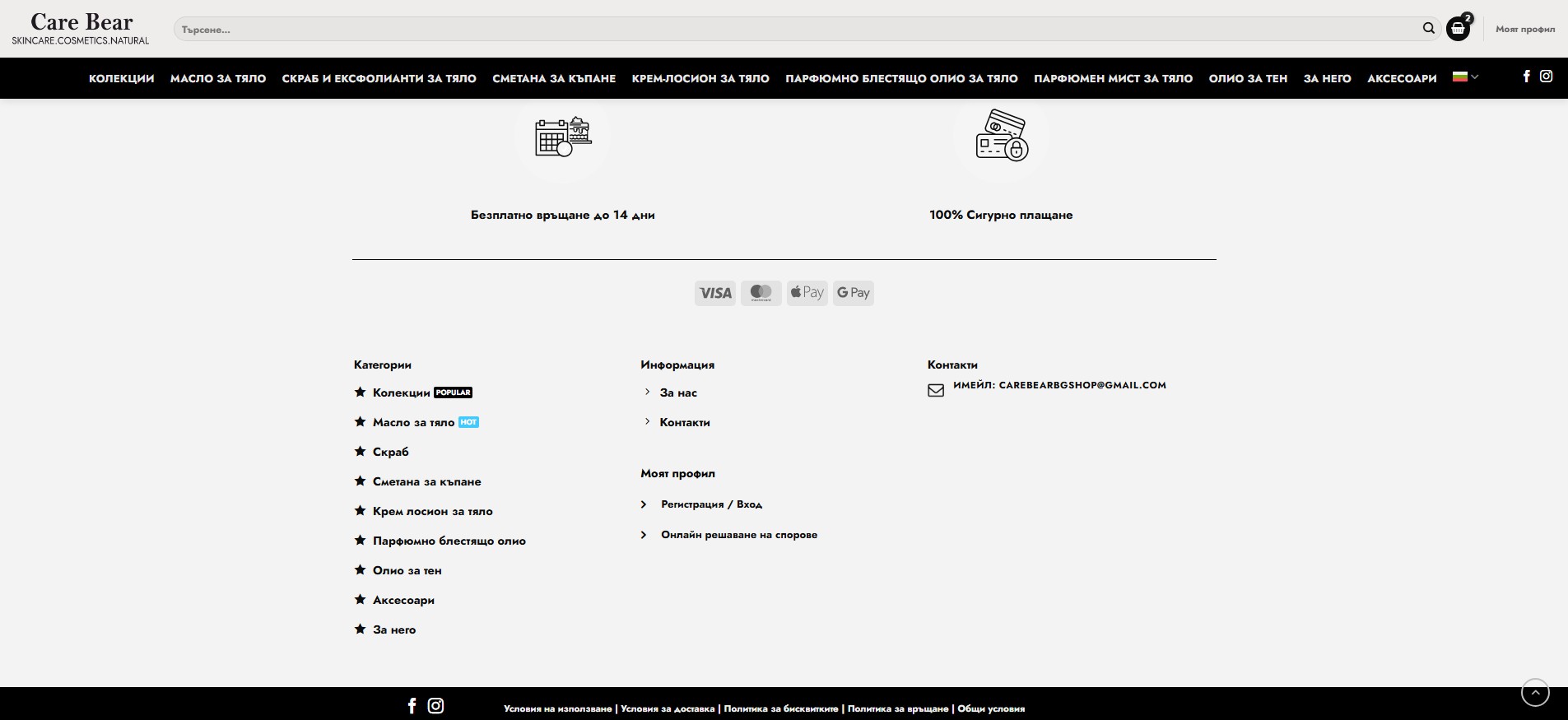
Task: Click the footer Facebook icon
Action: [412, 706]
